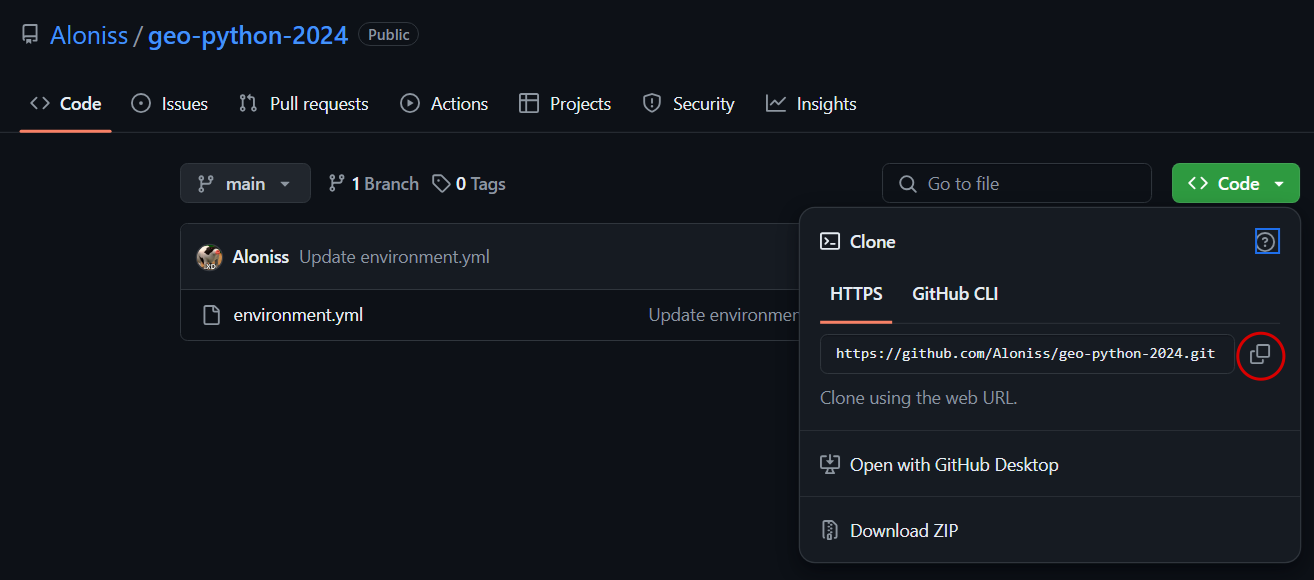Switch to the GitHub CLI tab
Viewport: 1314px width, 580px height.
(954, 294)
